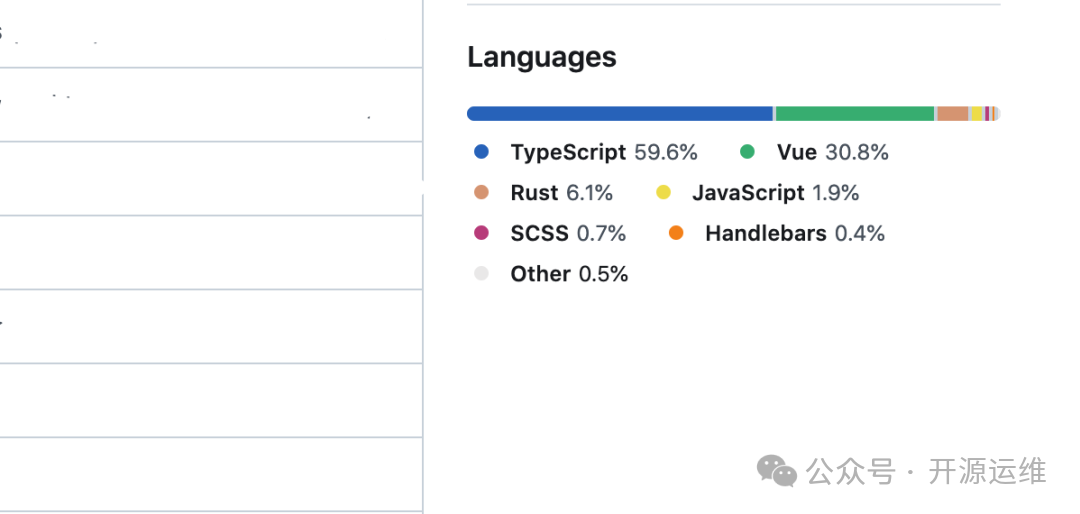Image resolution: width=1080 pixels, height=514 pixels.
Task: Click the magenta dot beside SCSS
Action: (482, 233)
